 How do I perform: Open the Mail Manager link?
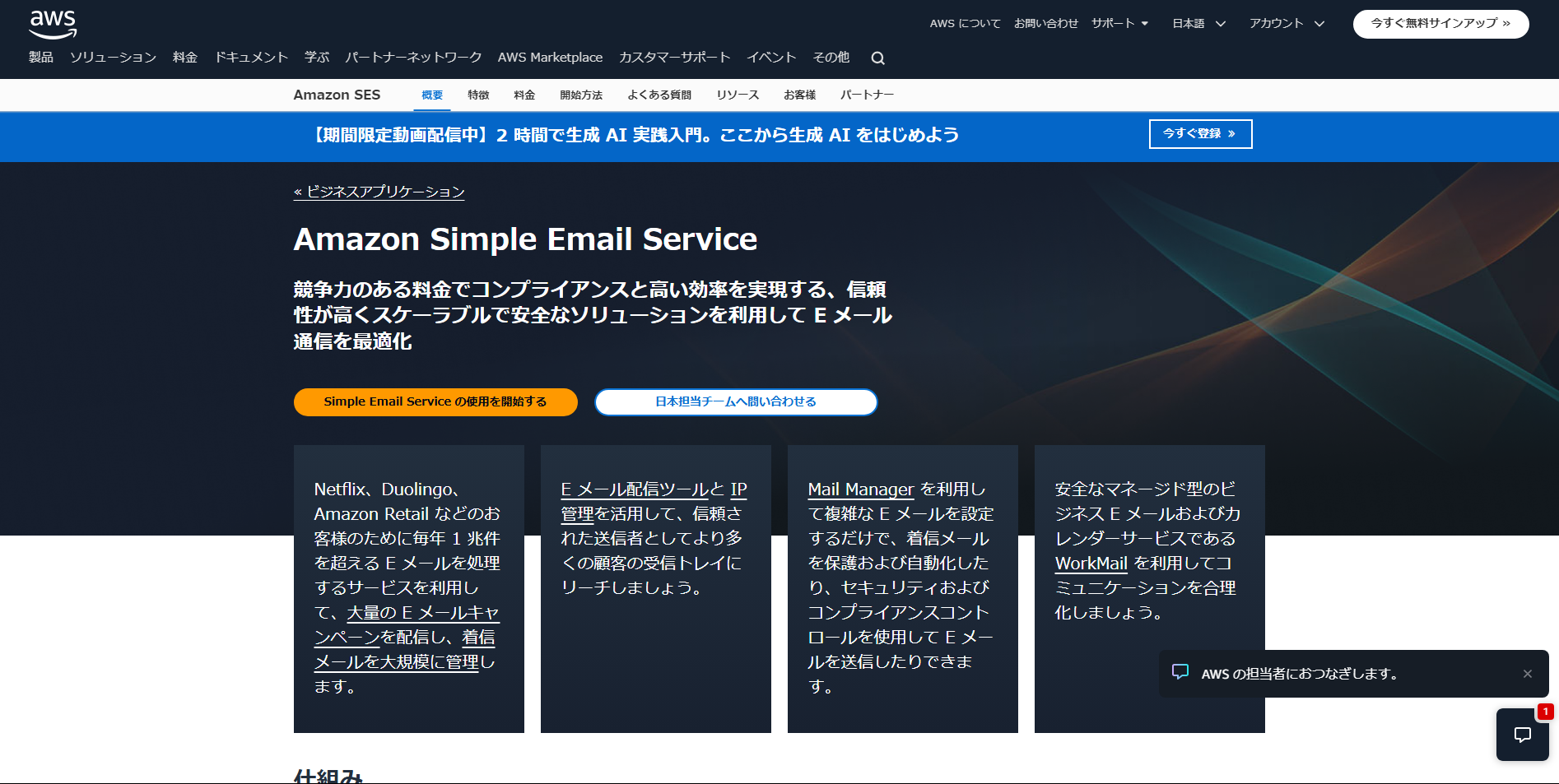click(861, 489)
